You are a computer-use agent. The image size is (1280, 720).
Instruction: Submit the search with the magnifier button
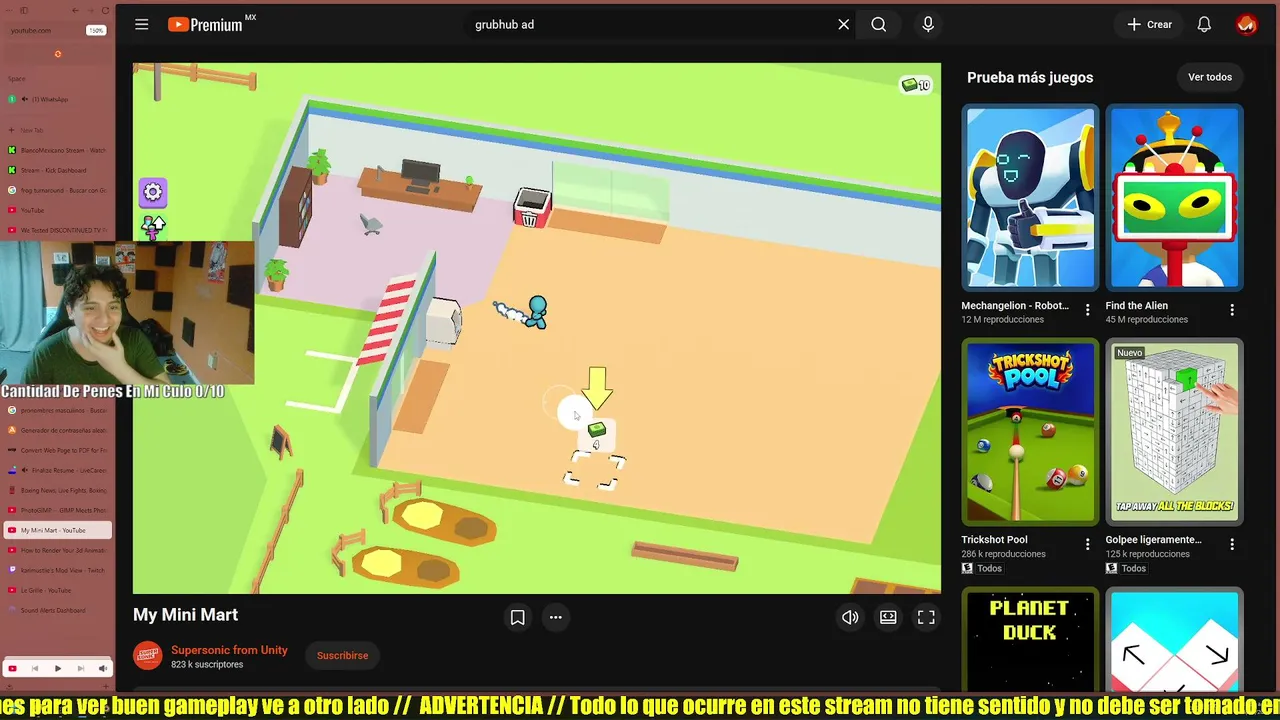point(879,25)
